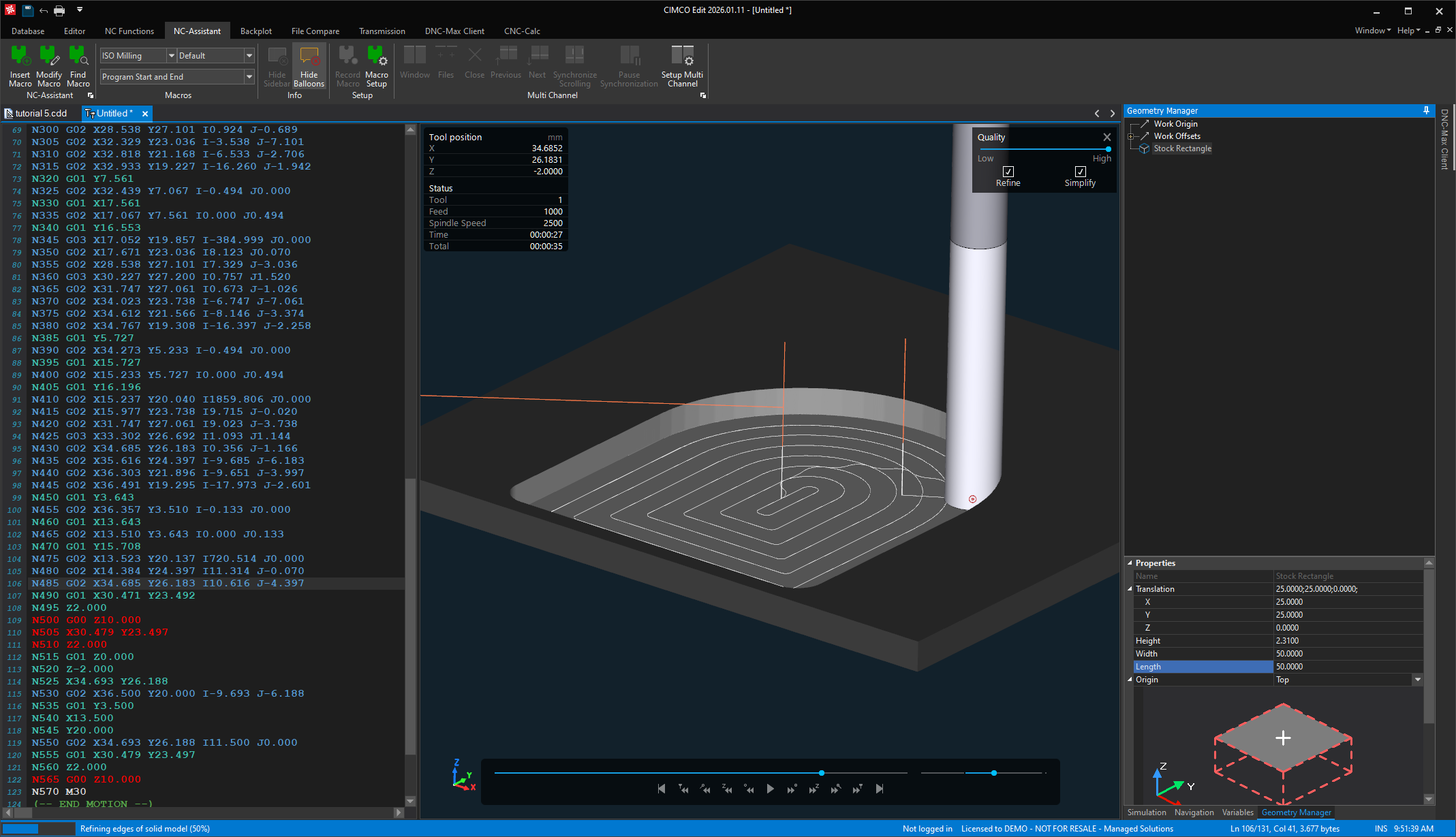Toggle Hide Balloons in the Info group
The width and height of the screenshot is (1456, 837).
309,66
